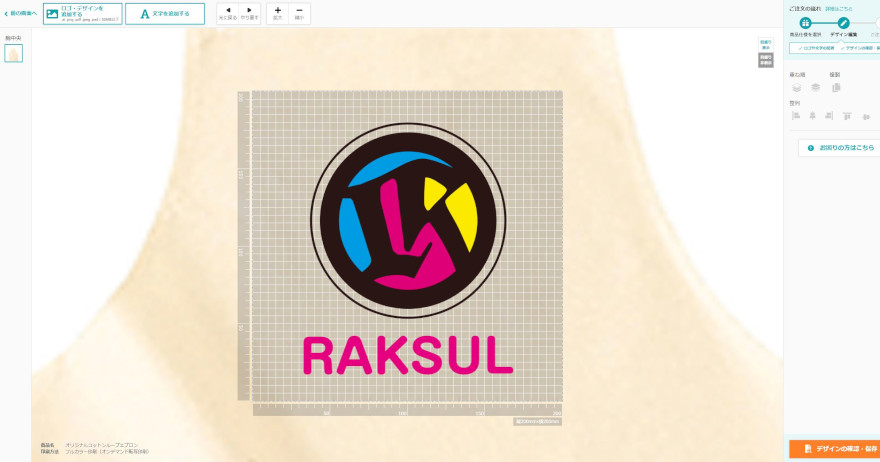Redo with the right arrow やり直す
This screenshot has width=880, height=462.
pyautogui.click(x=249, y=13)
